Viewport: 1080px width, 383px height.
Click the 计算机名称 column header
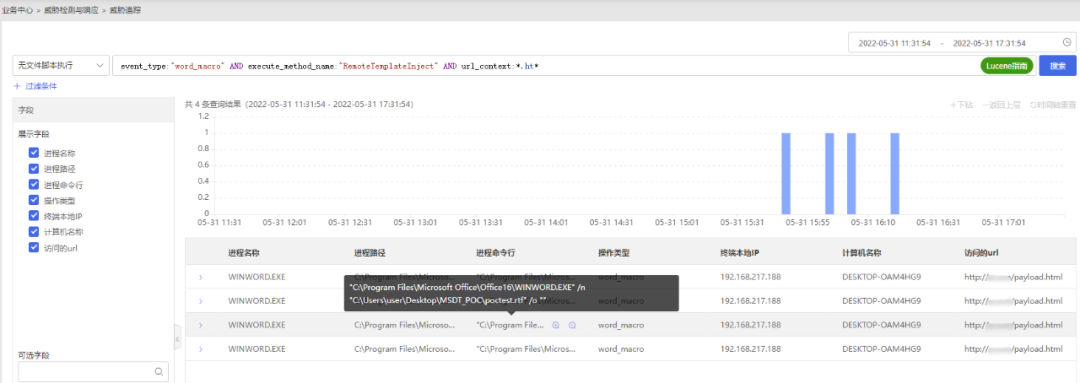click(x=862, y=253)
